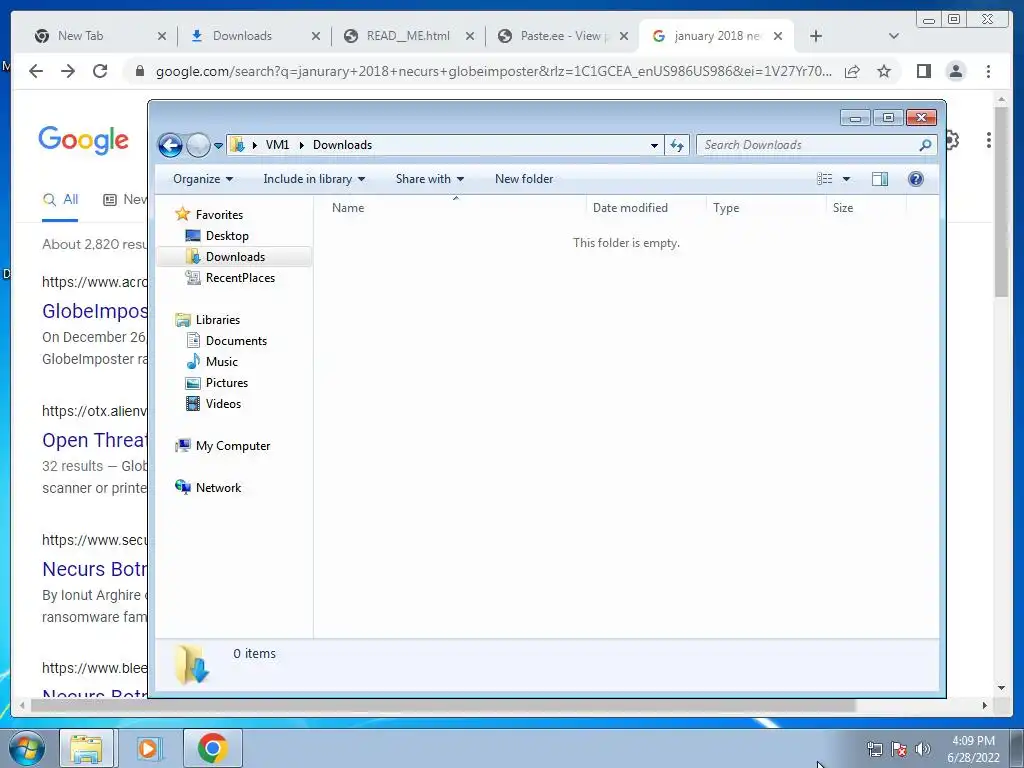
Task: Refresh the Downloads folder via address bar button
Action: (677, 145)
